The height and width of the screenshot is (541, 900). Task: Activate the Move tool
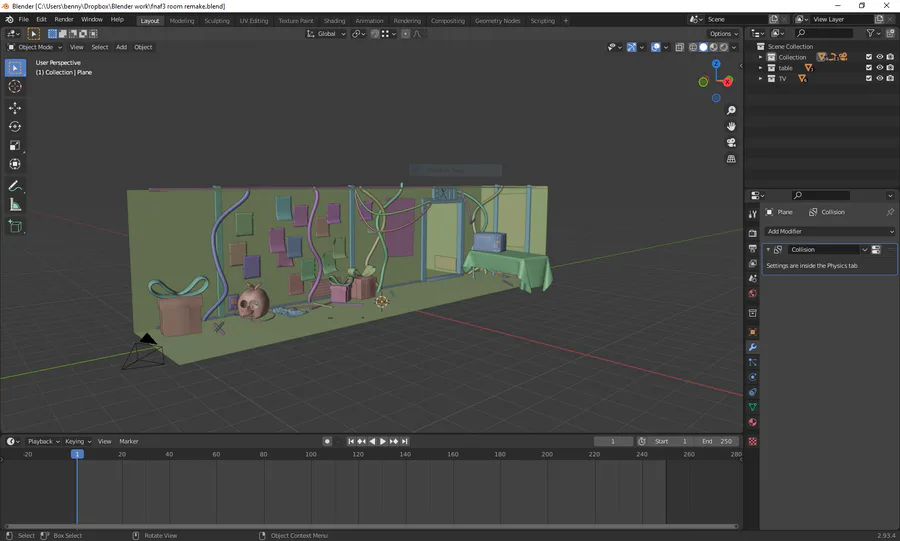[x=15, y=108]
